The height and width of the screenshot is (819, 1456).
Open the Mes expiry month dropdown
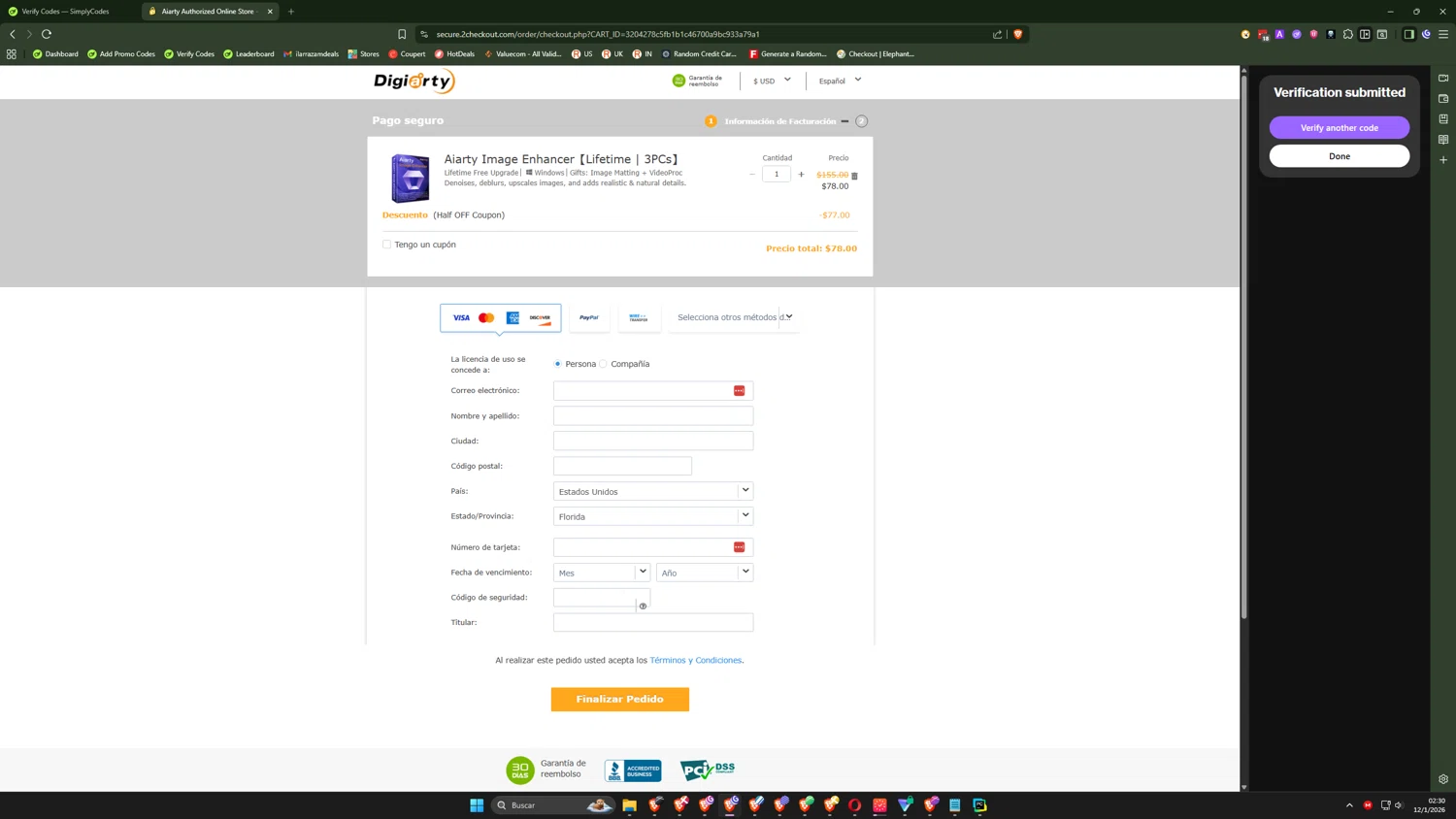click(601, 573)
